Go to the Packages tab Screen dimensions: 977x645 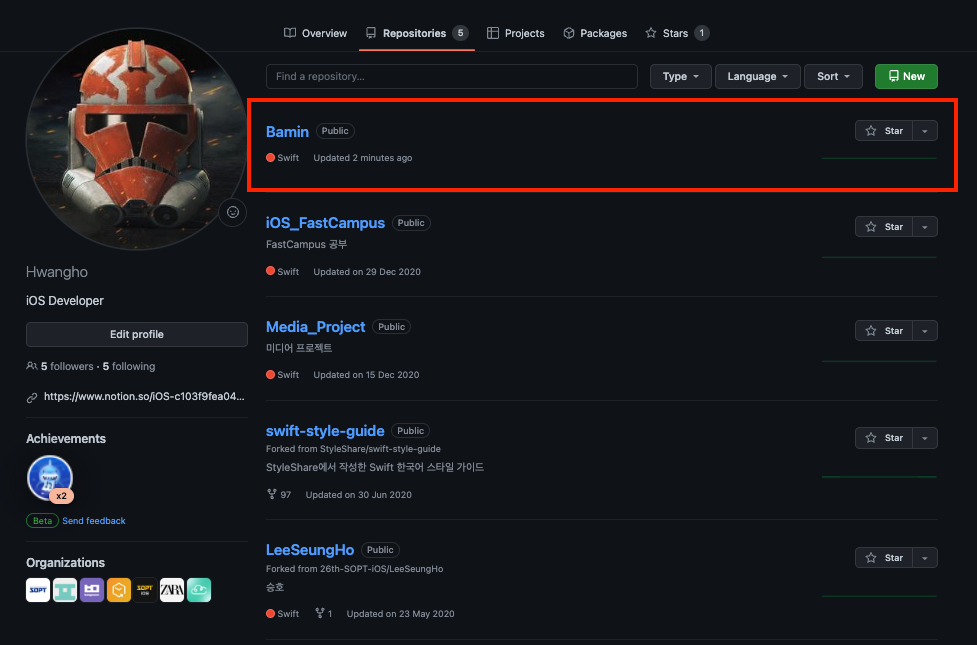coord(595,33)
